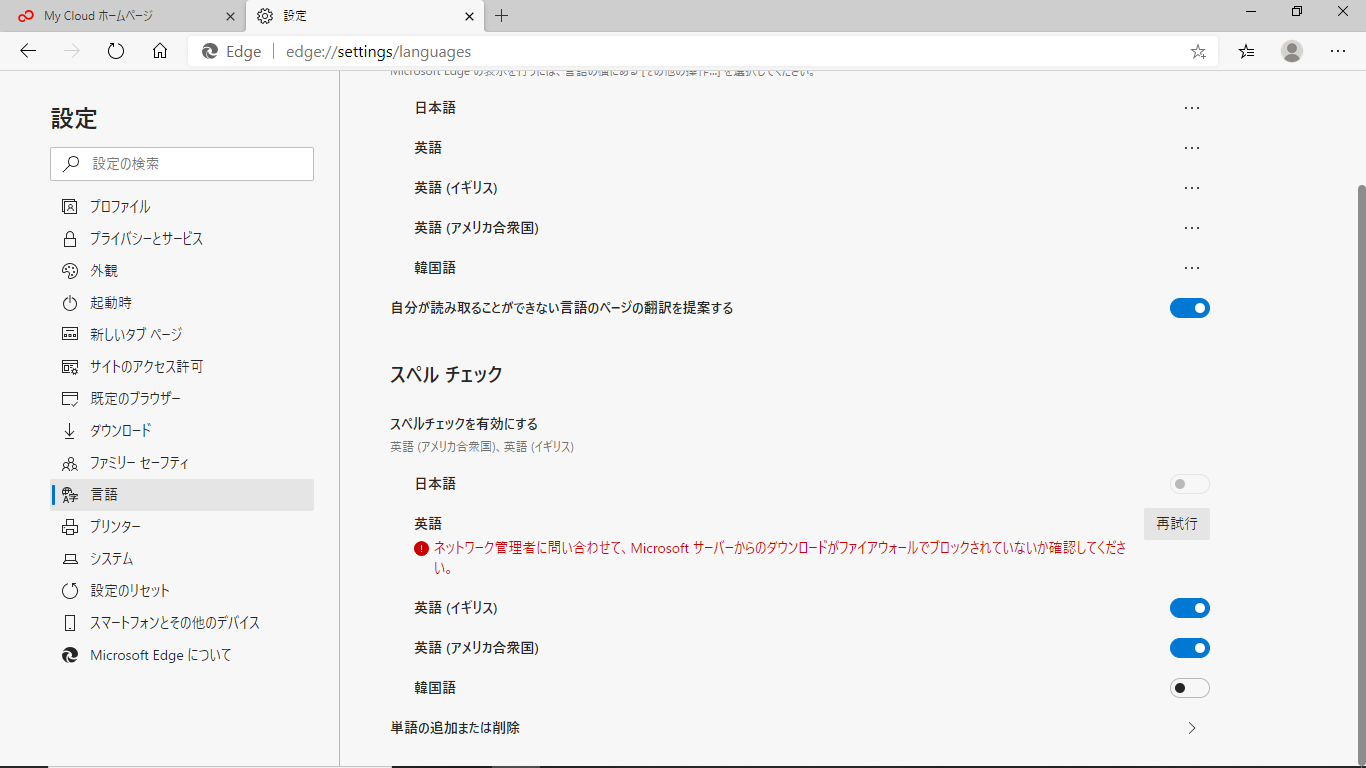Open プリンター settings section
The width and height of the screenshot is (1366, 768).
(182, 526)
